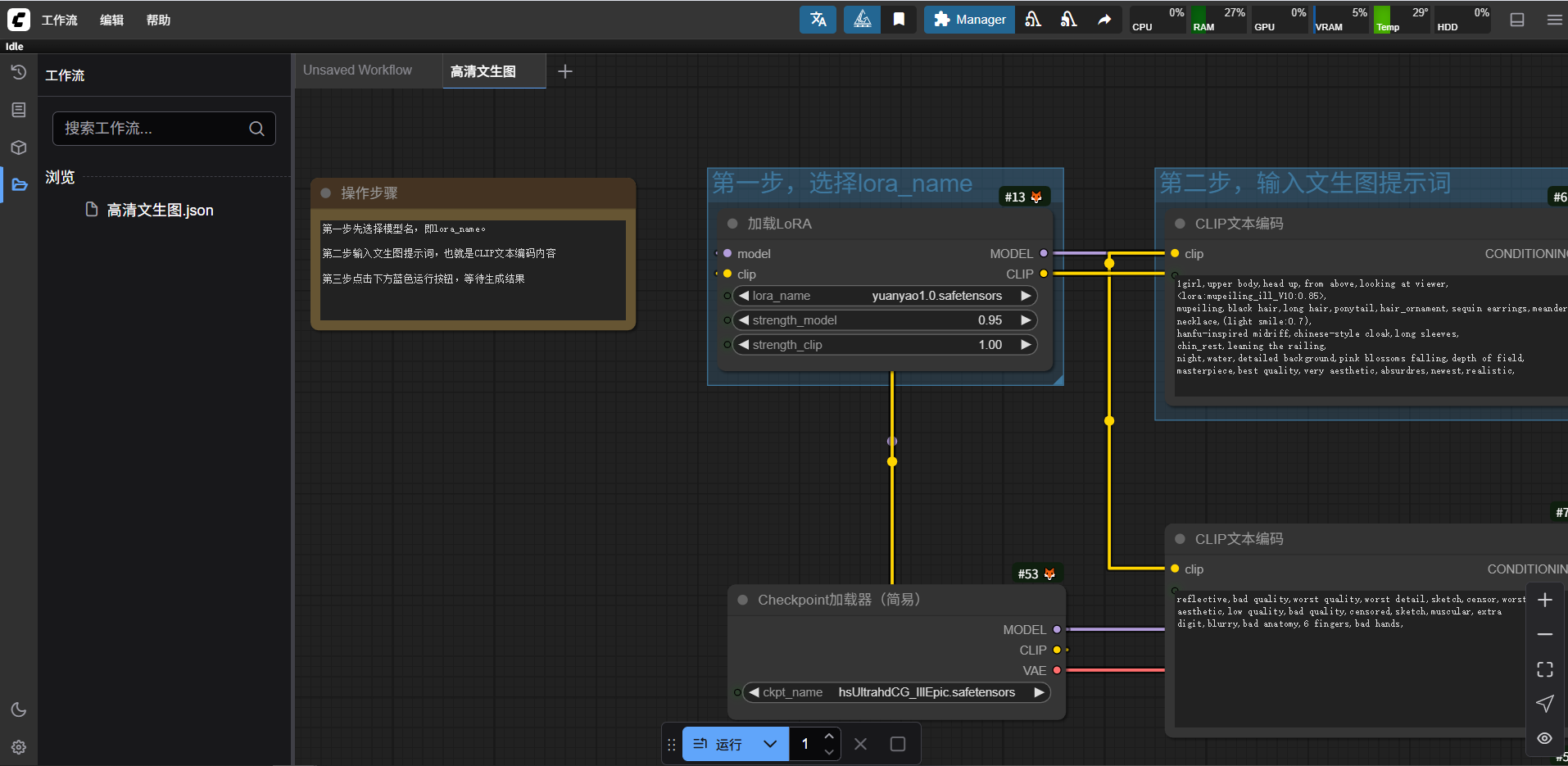Image resolution: width=1568 pixels, height=766 pixels.
Task: Expand the 运行 button dropdown chevron
Action: pyautogui.click(x=769, y=744)
